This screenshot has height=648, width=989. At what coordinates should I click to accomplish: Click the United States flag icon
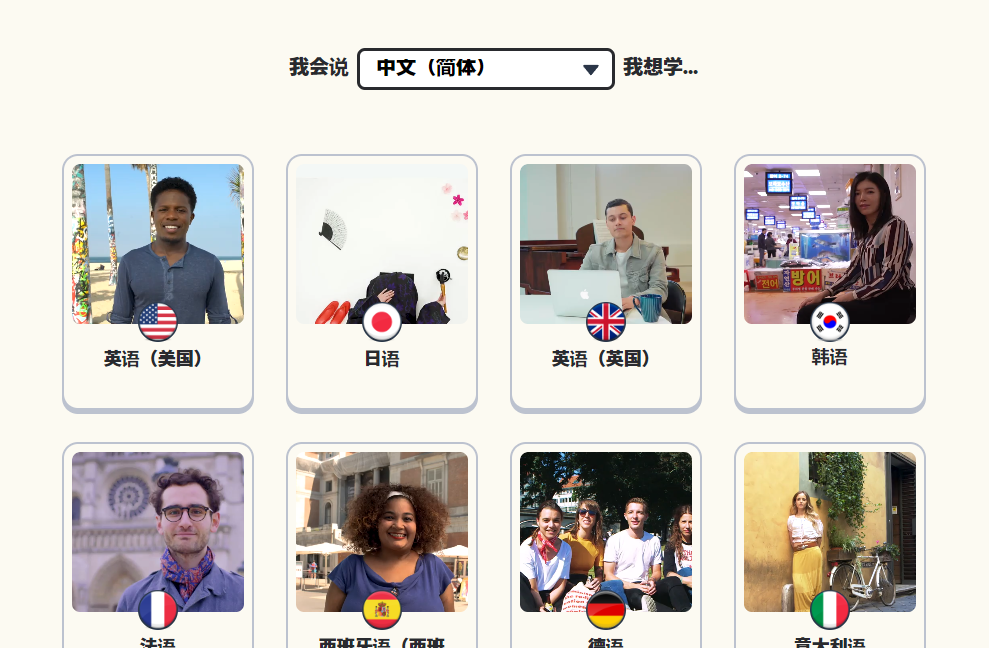(x=158, y=322)
